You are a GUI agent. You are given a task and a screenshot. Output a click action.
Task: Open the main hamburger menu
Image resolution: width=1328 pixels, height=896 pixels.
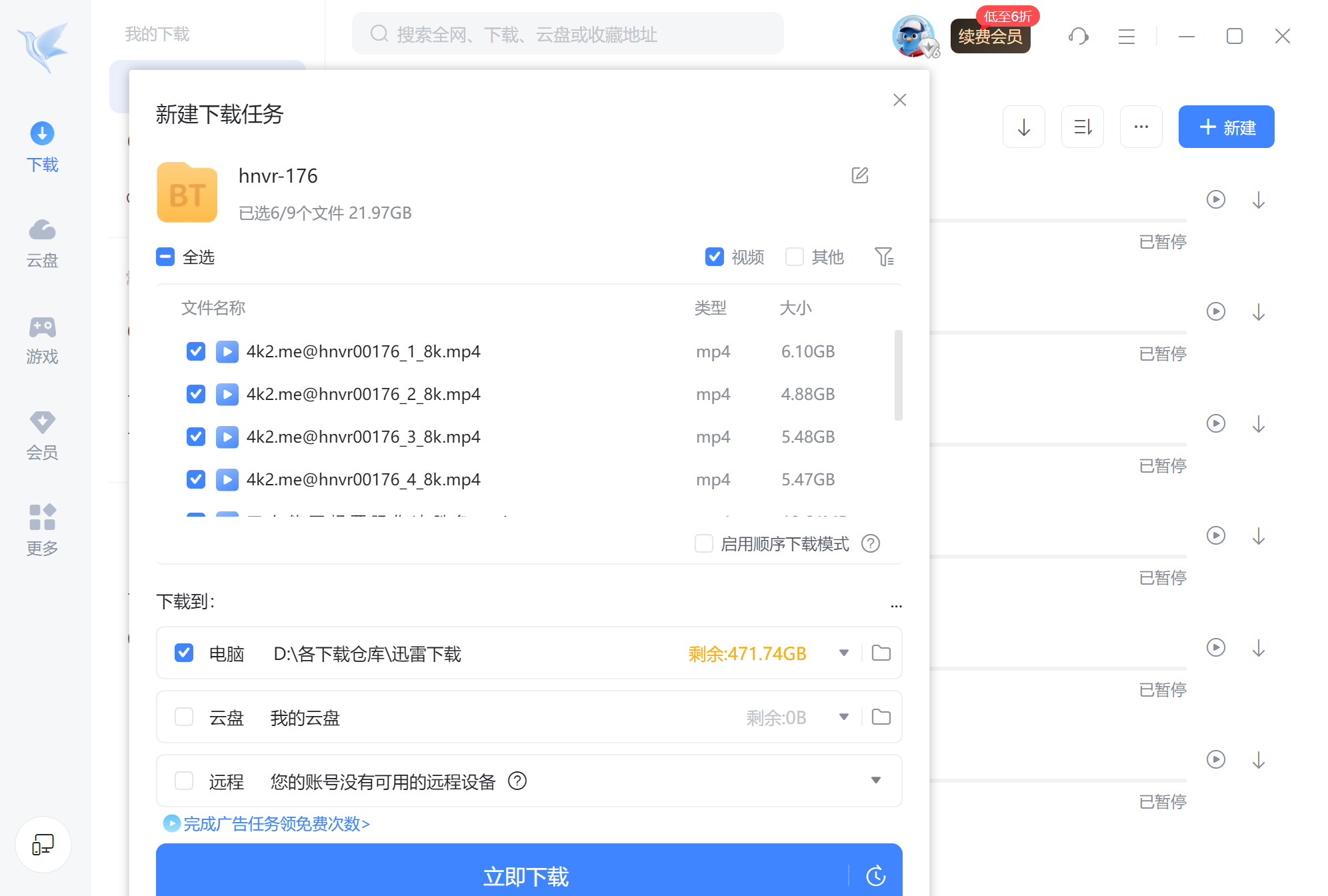(1127, 36)
